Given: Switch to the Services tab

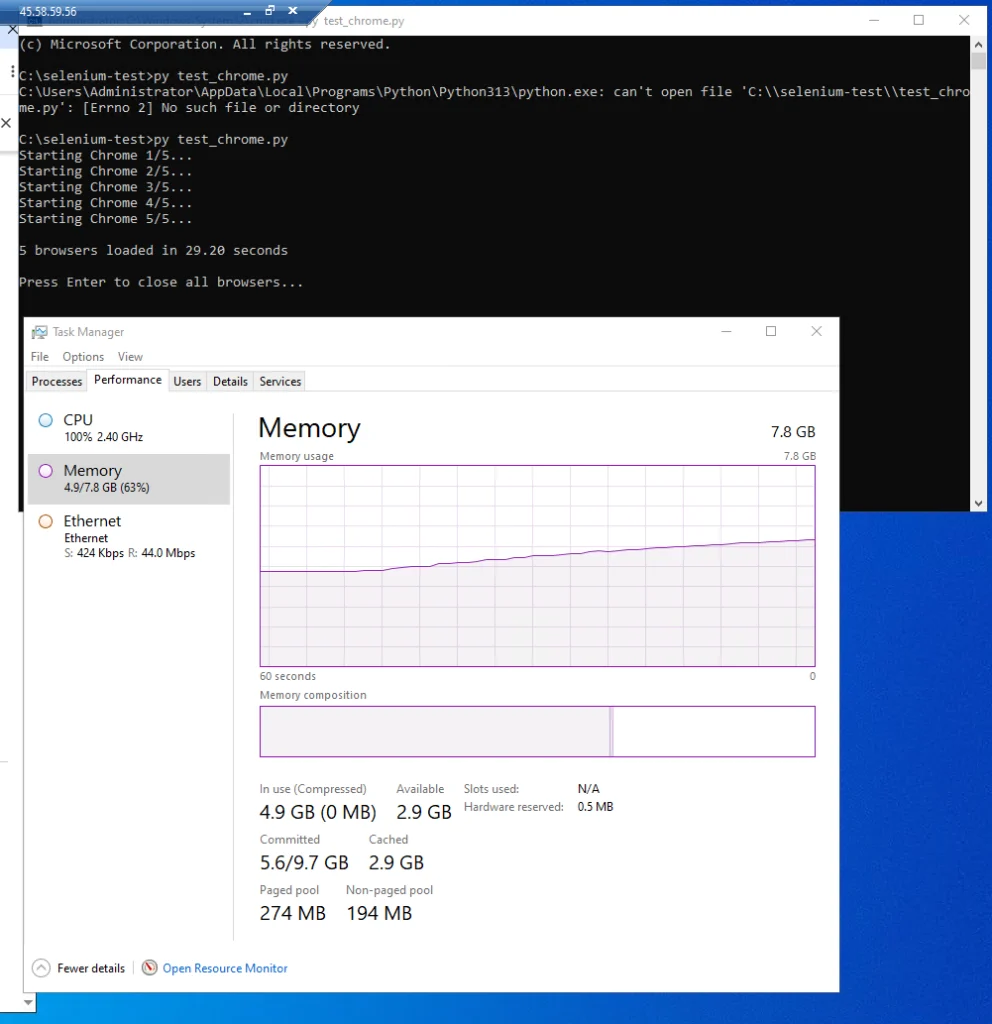Looking at the screenshot, I should click(280, 381).
